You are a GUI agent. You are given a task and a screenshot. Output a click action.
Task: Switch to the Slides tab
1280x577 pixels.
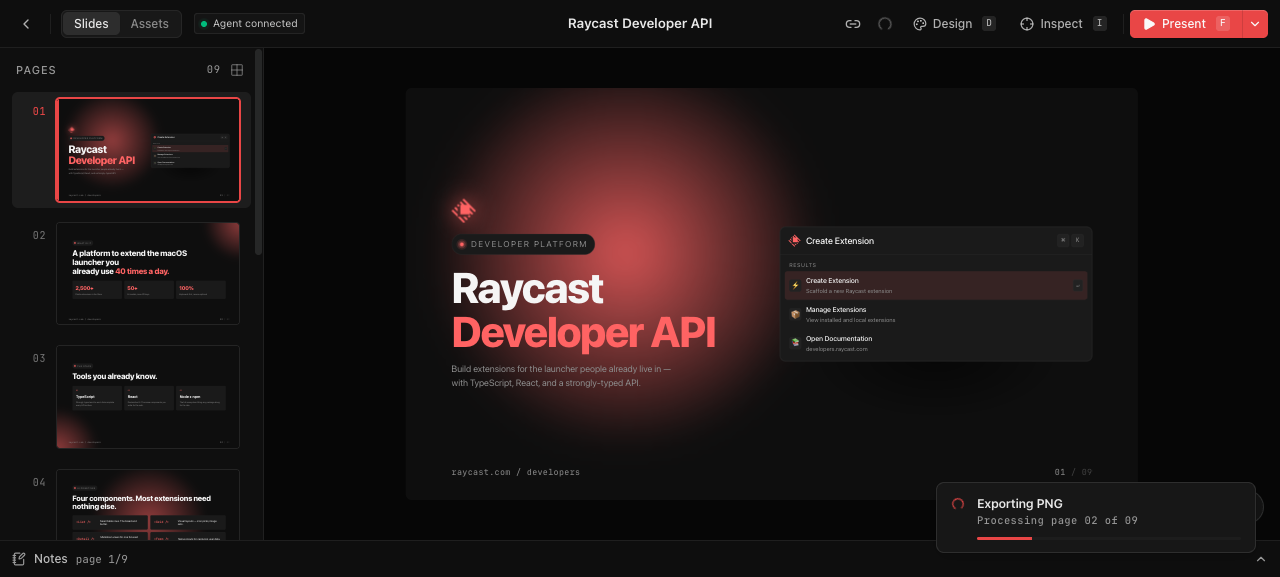pyautogui.click(x=91, y=24)
